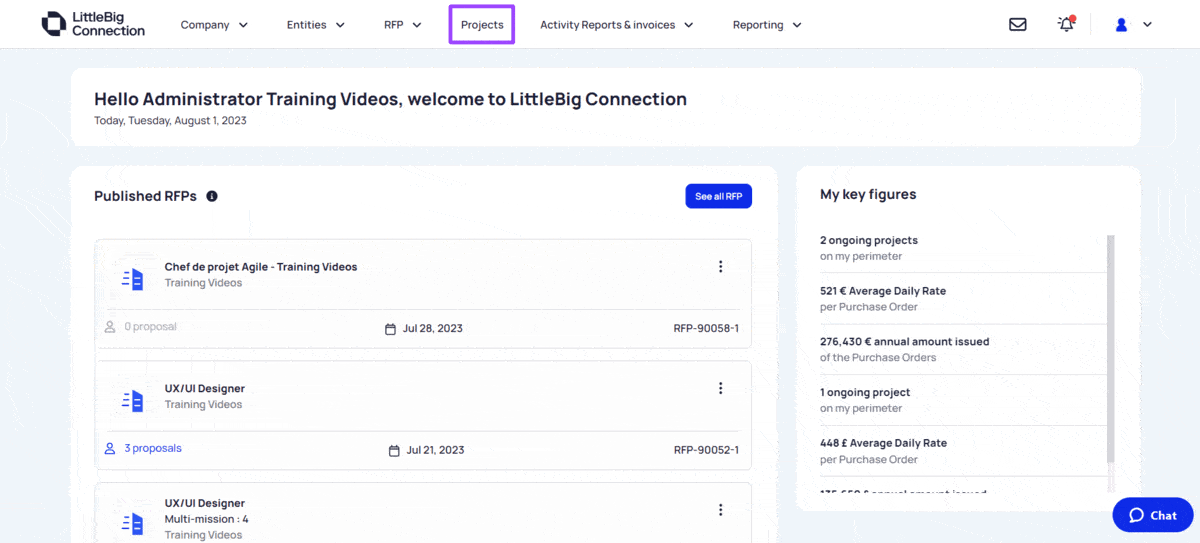Image resolution: width=1200 pixels, height=543 pixels.
Task: Click calendar icon beside Jul 21, 2023
Action: click(x=394, y=450)
